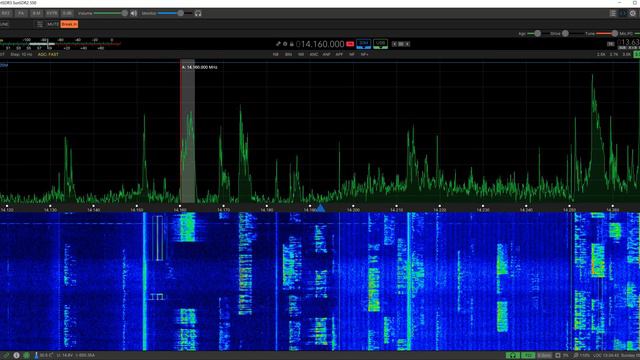Toggle the PA power amplifier button
Image resolution: width=640 pixels, height=360 pixels.
coord(21,13)
